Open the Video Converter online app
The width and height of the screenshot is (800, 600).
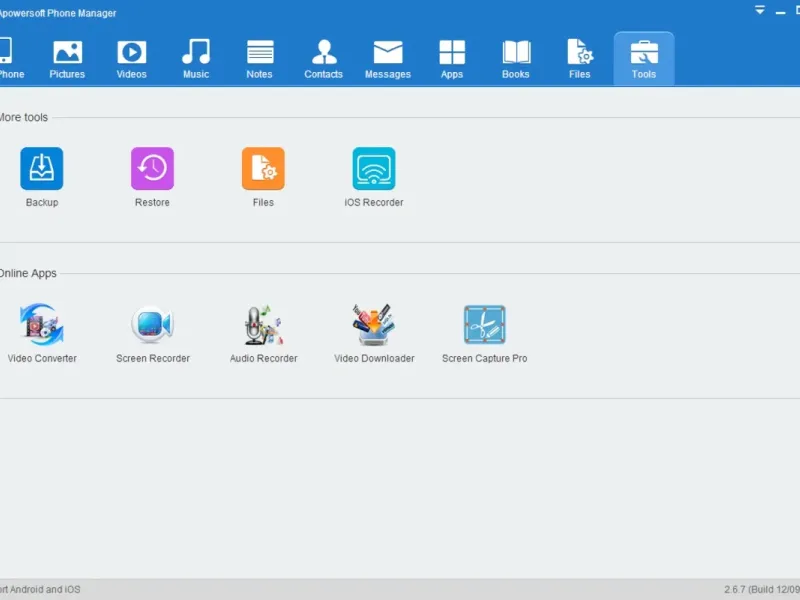(x=42, y=333)
